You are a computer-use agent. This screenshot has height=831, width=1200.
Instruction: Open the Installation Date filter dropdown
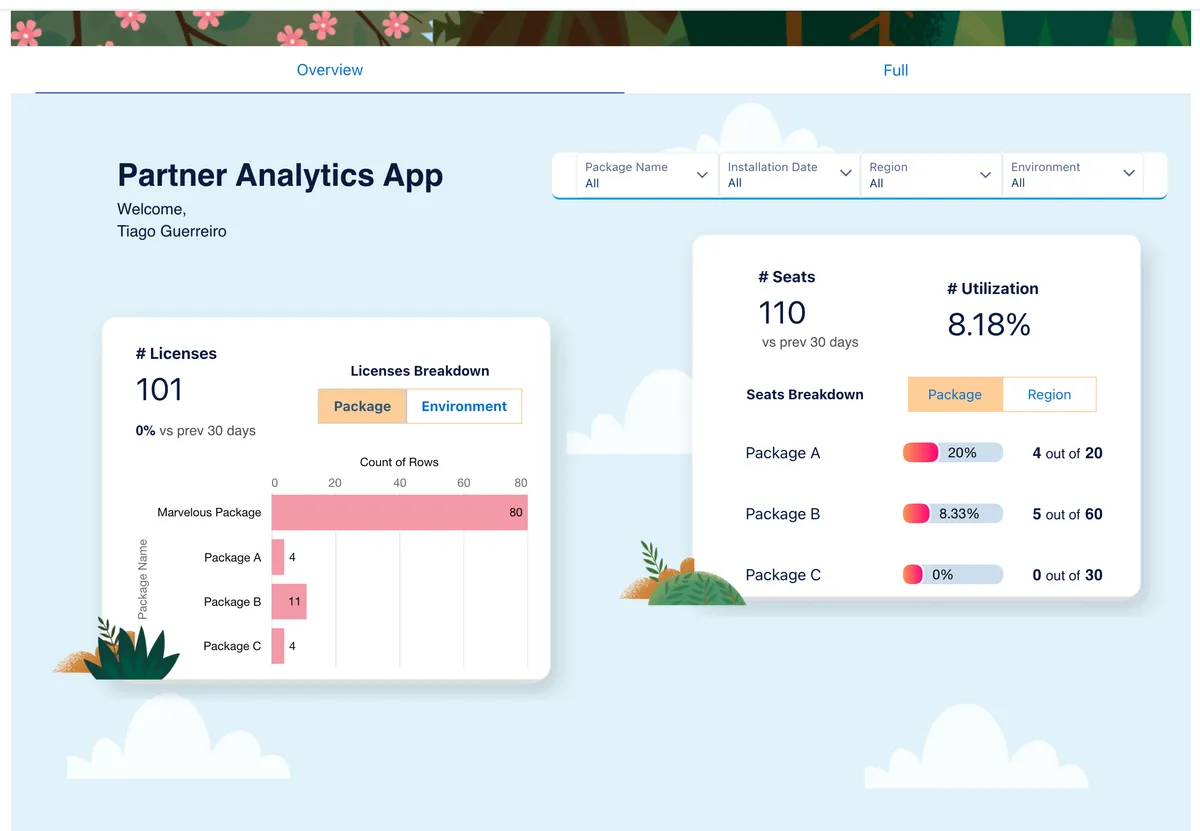[x=789, y=175]
